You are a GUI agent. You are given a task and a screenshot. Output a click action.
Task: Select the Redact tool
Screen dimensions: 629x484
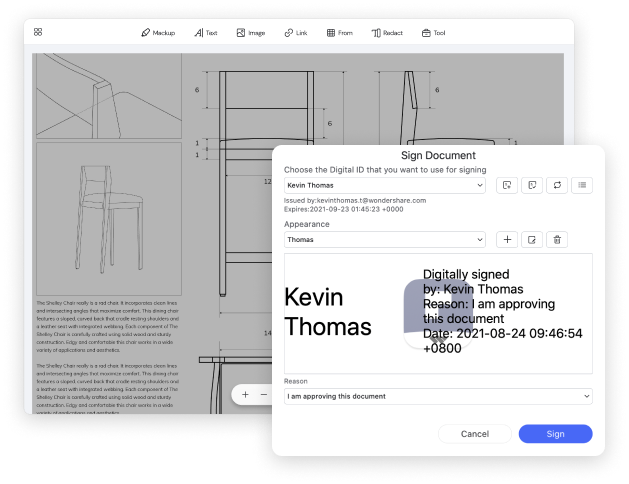(387, 33)
